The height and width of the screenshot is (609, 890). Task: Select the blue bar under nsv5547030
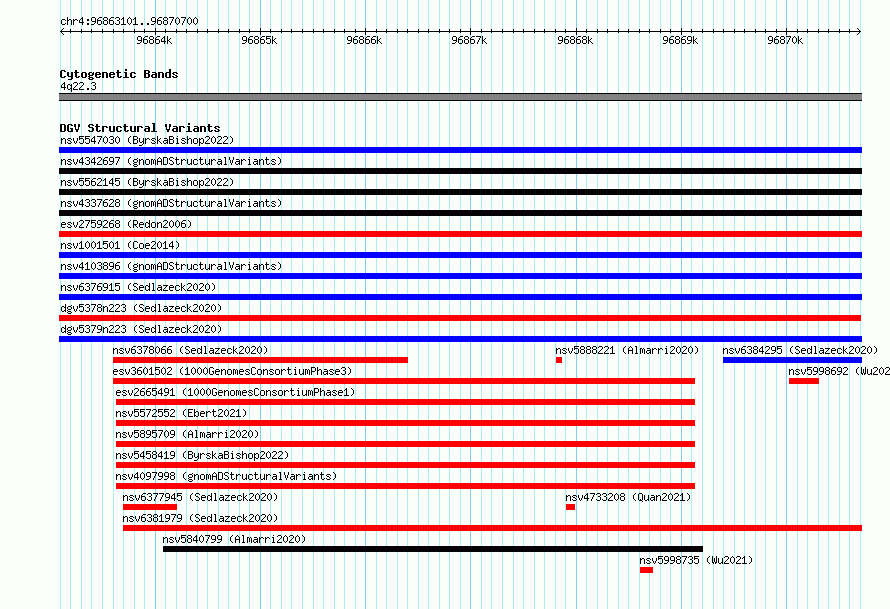click(460, 150)
